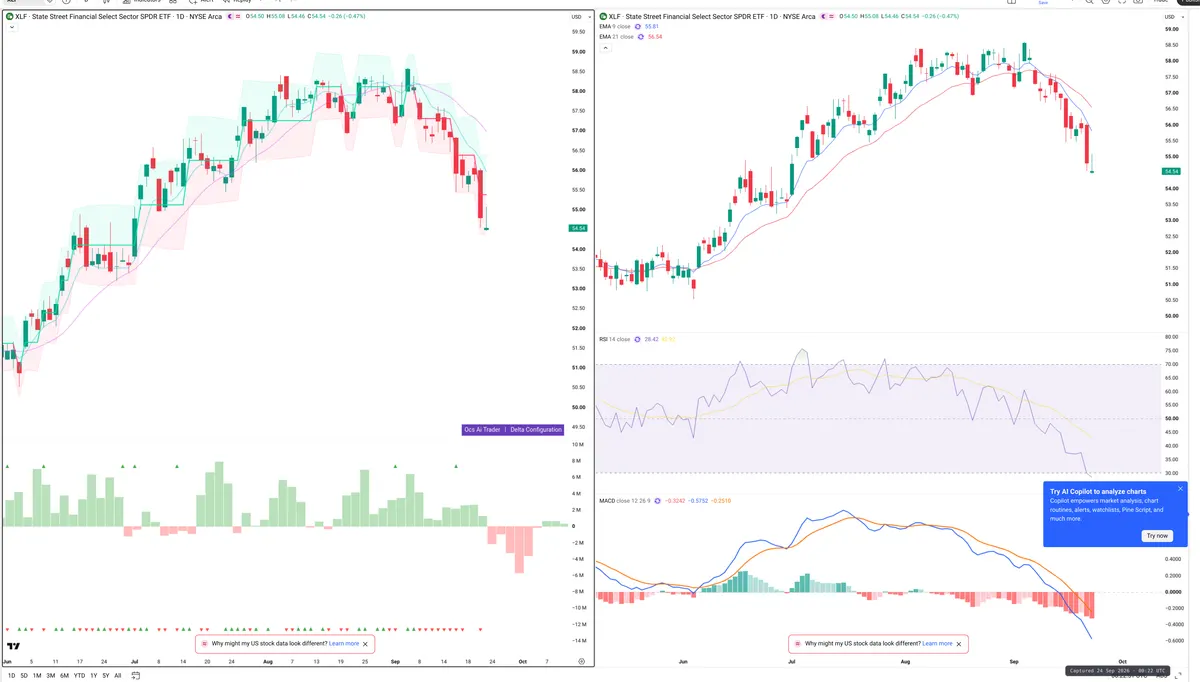The image size is (1200, 682).
Task: Click the market status moon icon in left chart
Action: [230, 17]
